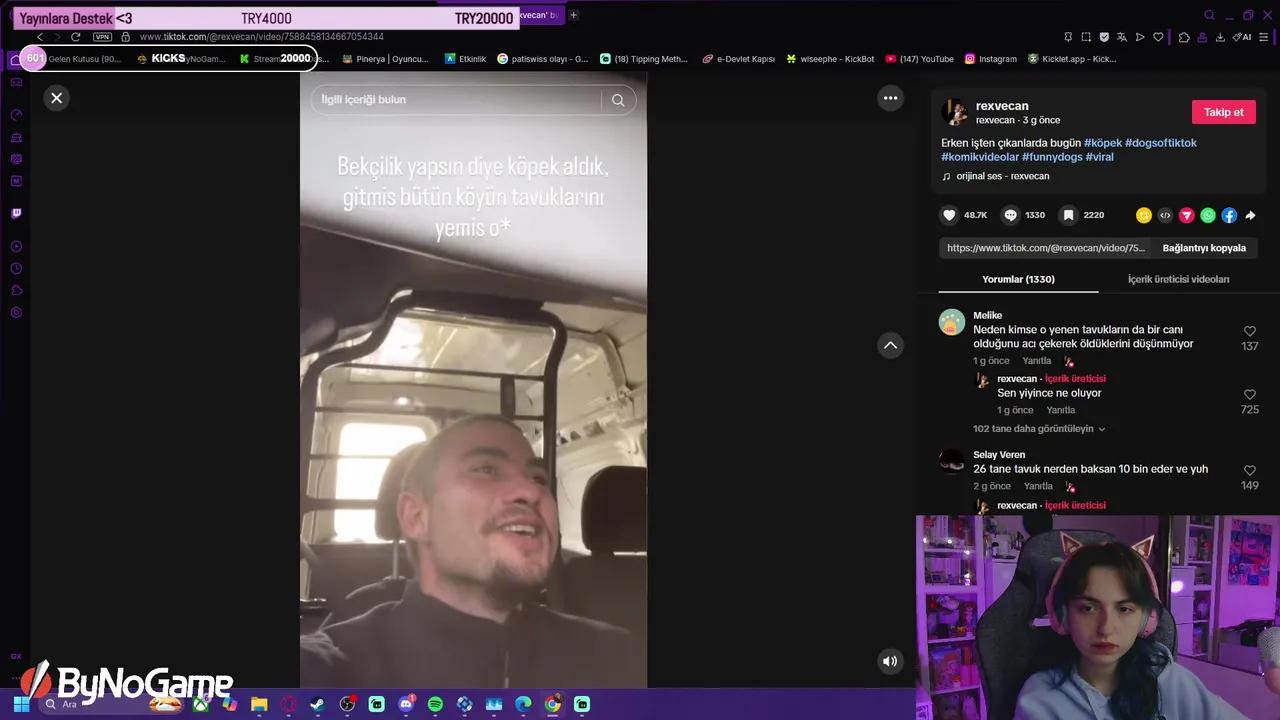Image resolution: width=1280 pixels, height=720 pixels.
Task: Open comments via the speech bubble icon
Action: pyautogui.click(x=1010, y=215)
